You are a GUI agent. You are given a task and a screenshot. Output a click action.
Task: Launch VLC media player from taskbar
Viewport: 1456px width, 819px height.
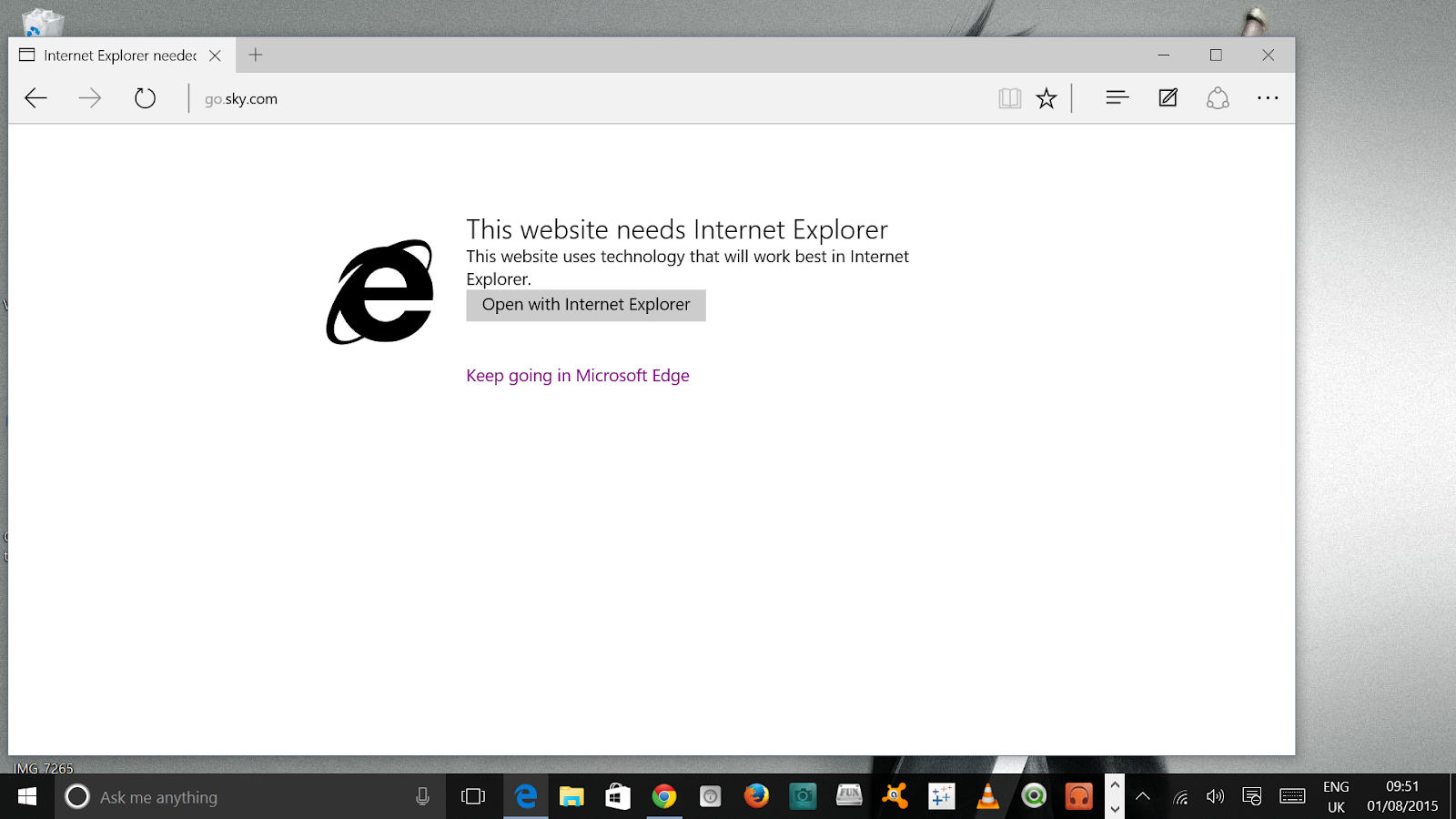987,797
